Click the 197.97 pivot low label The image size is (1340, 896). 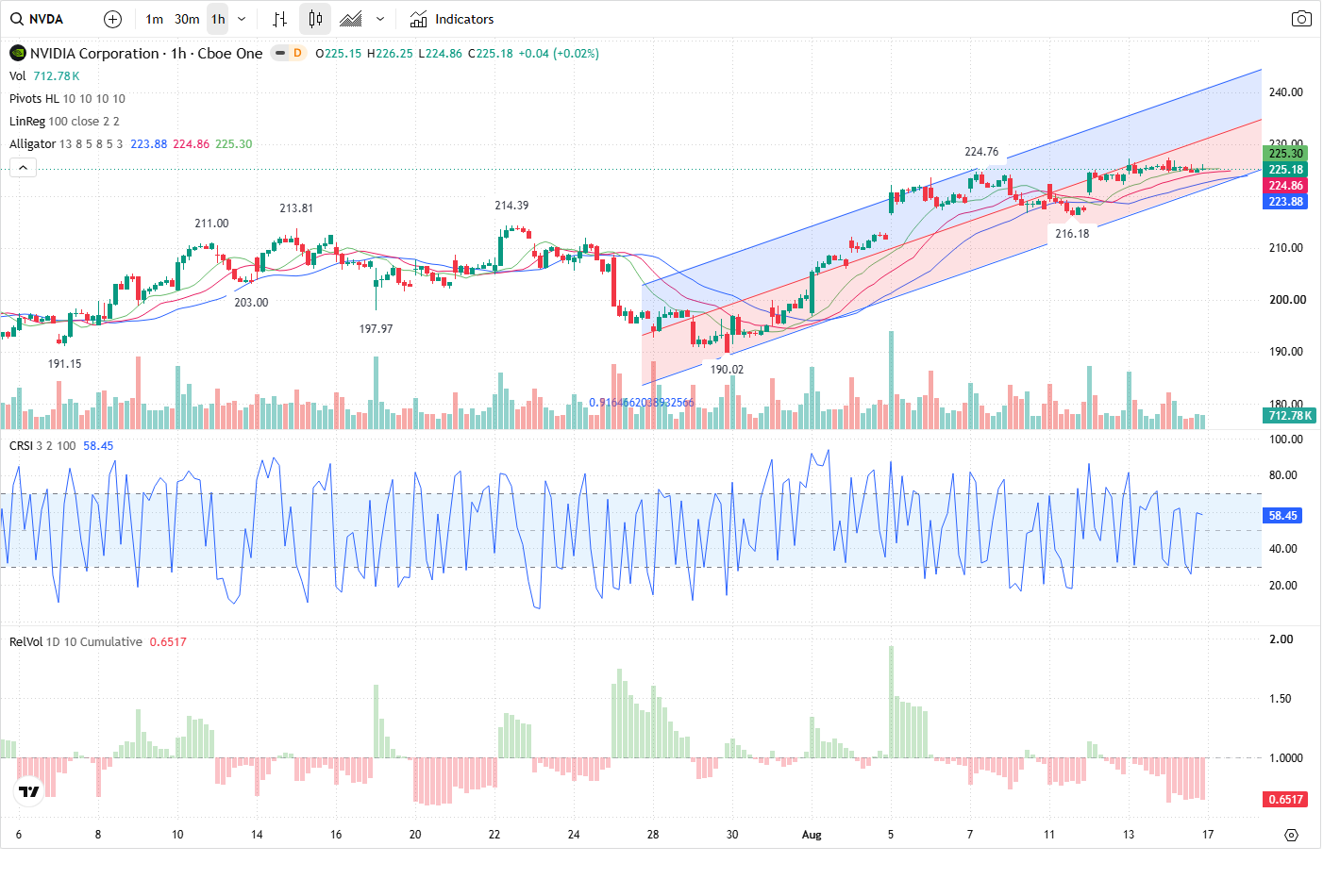(x=376, y=329)
